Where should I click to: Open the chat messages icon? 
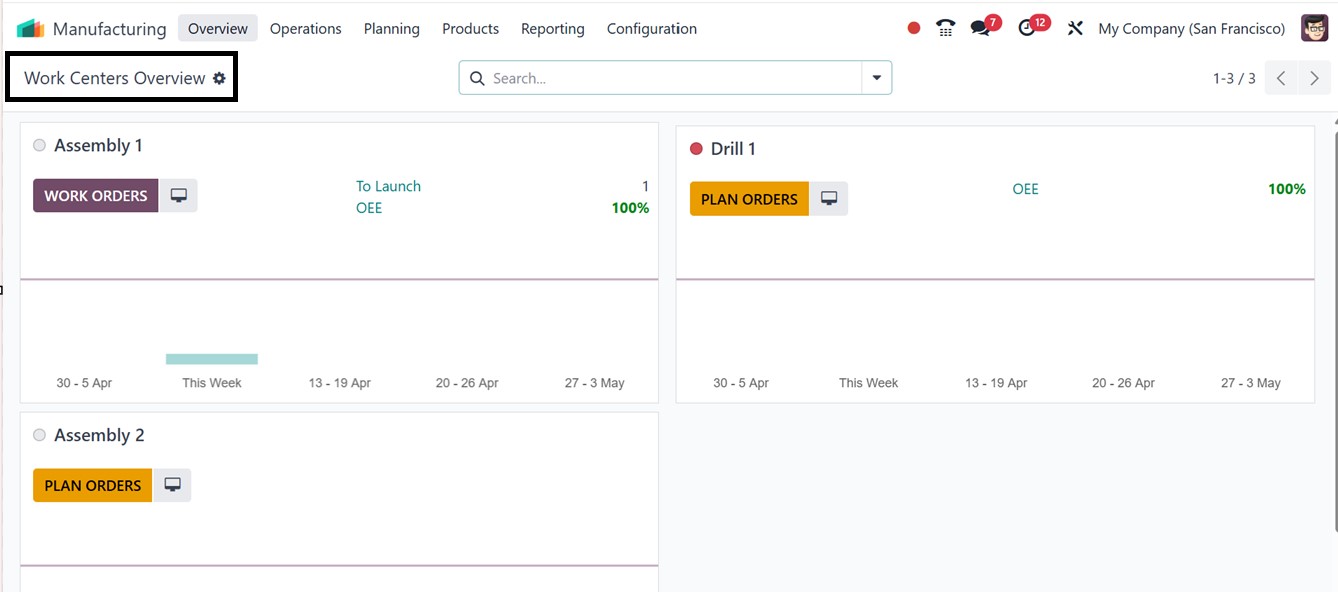tap(980, 28)
